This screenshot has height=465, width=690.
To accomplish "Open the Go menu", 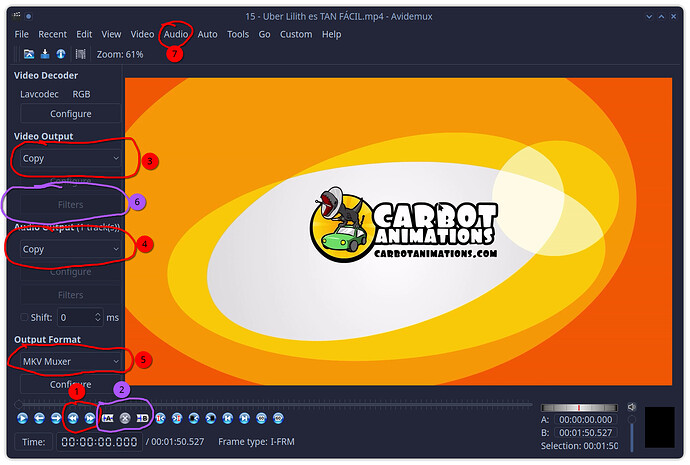I will click(264, 34).
